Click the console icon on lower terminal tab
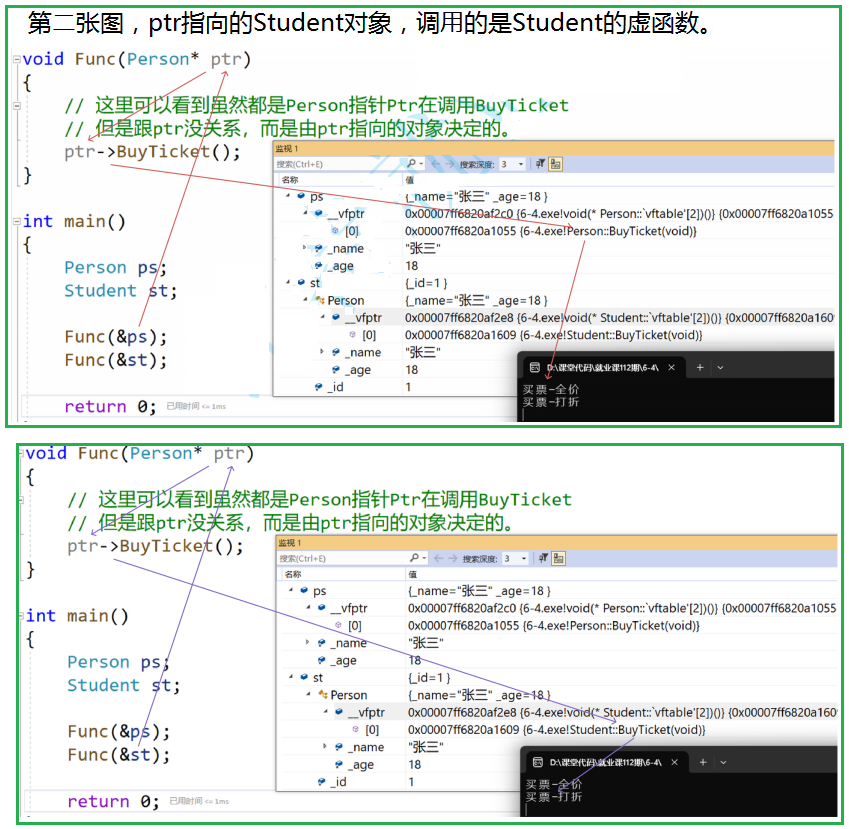The width and height of the screenshot is (849, 829). click(538, 762)
